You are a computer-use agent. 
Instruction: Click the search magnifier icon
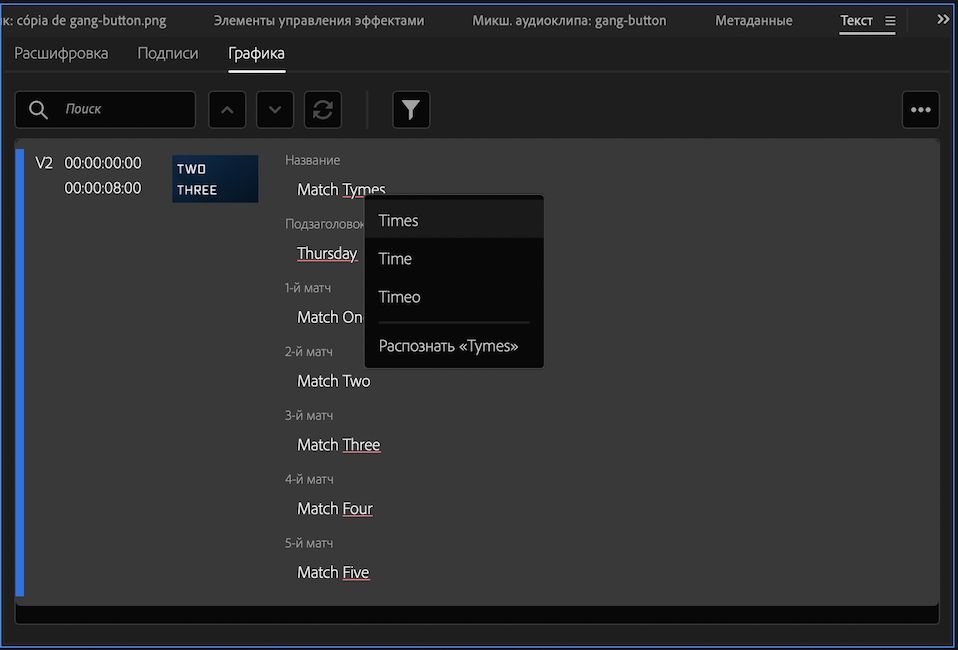point(38,110)
